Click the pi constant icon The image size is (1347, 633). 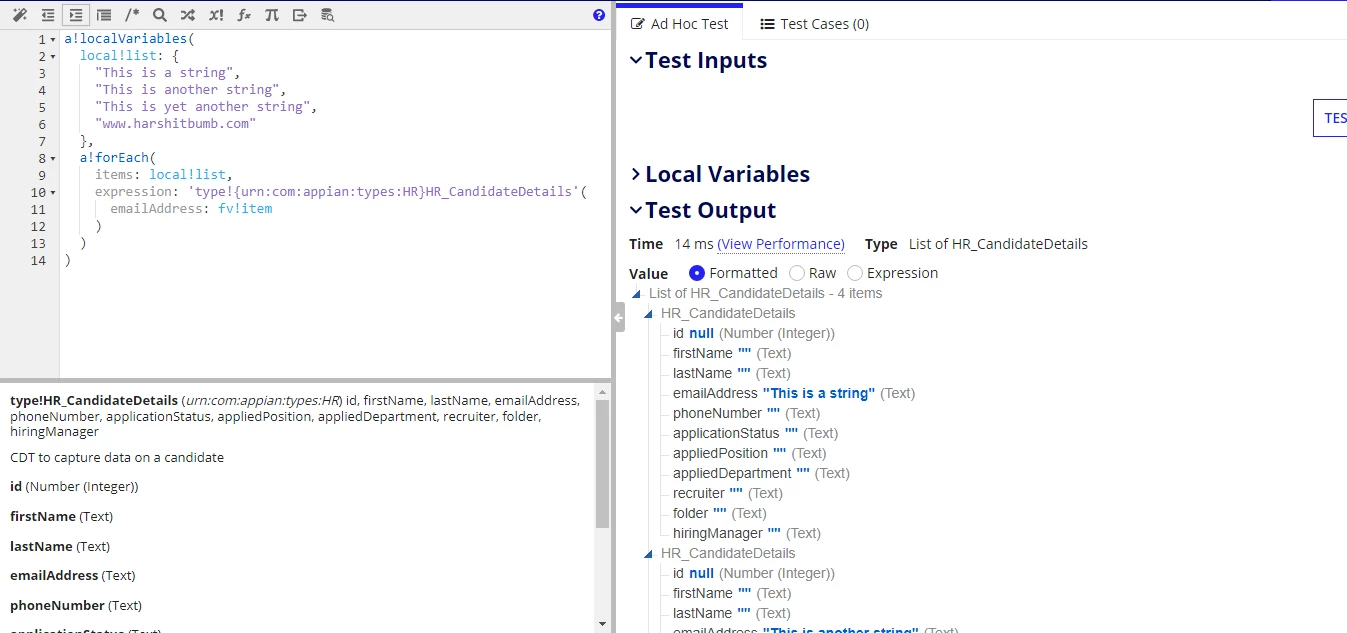click(272, 15)
